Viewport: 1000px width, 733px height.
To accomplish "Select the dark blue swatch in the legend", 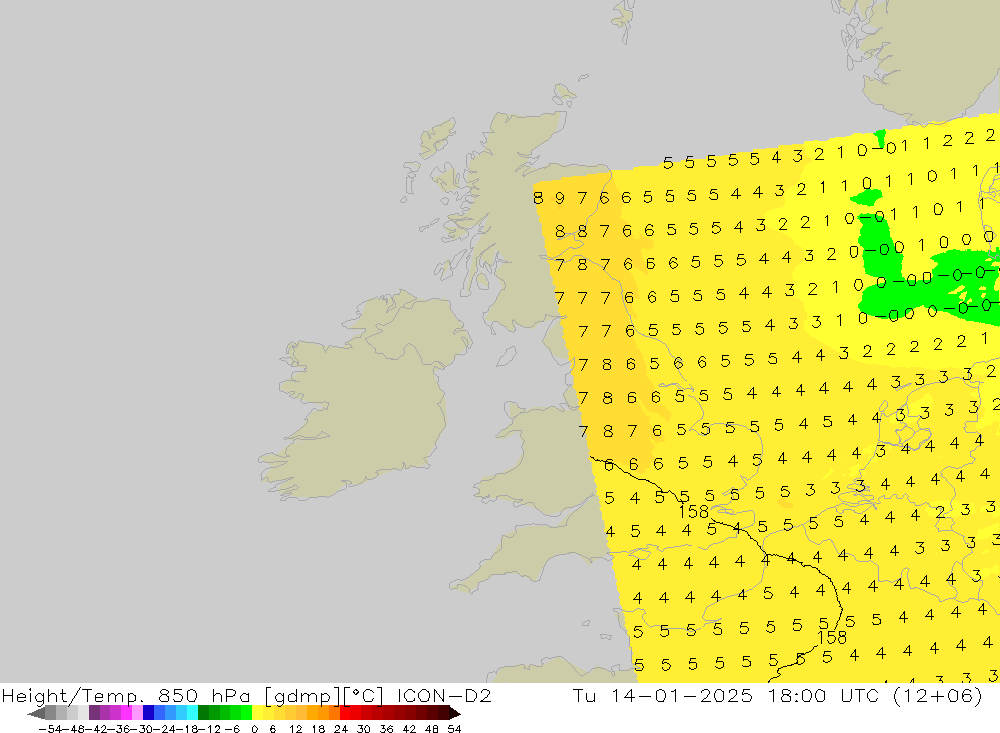I will 149,713.
